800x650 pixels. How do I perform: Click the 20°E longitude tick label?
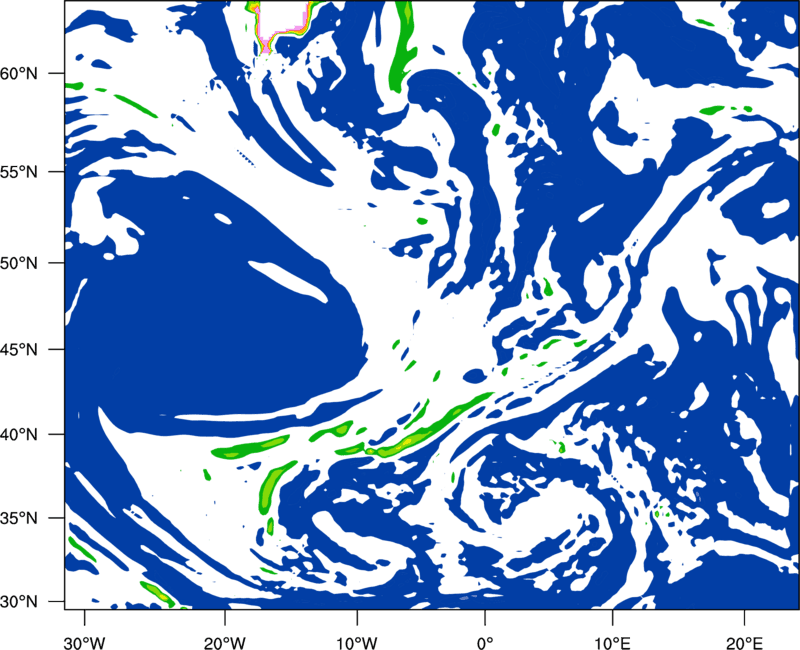pyautogui.click(x=744, y=643)
